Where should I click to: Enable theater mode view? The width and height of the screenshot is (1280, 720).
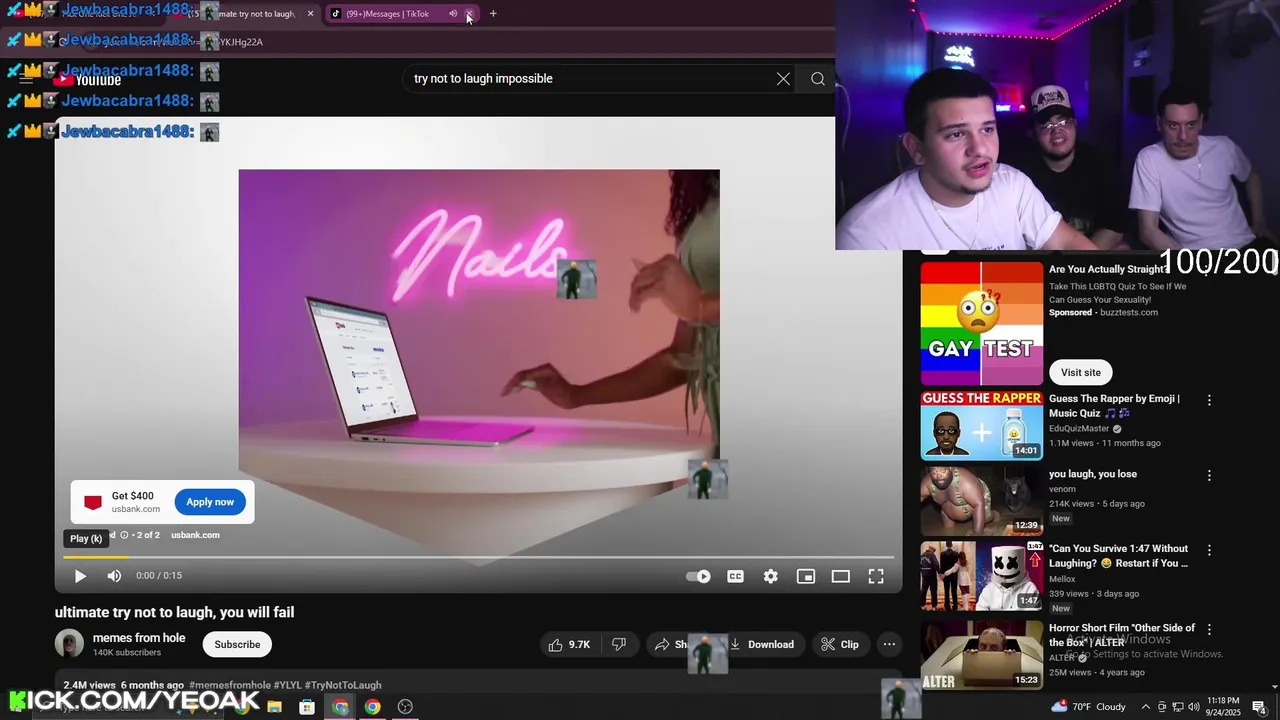point(840,576)
